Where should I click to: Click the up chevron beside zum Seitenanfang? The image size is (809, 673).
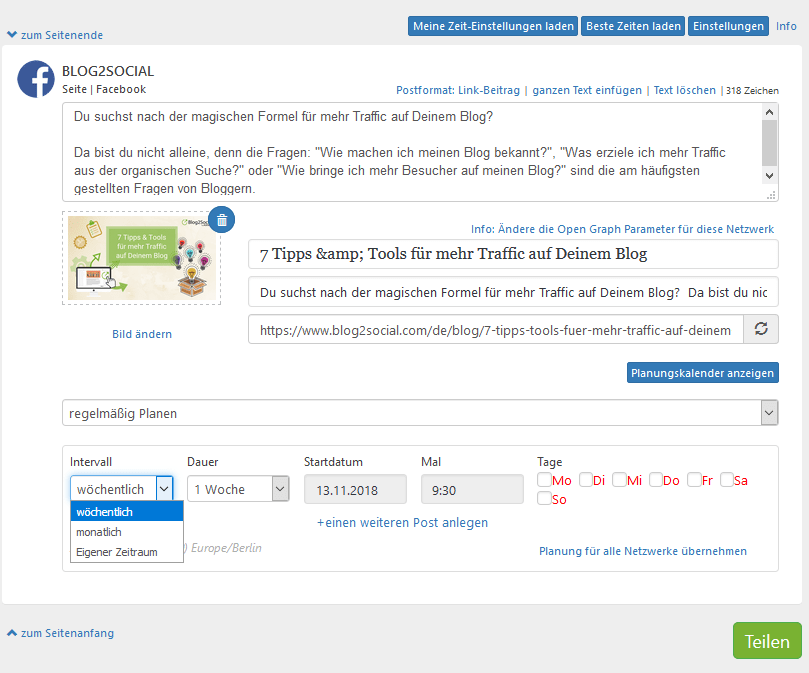point(12,633)
